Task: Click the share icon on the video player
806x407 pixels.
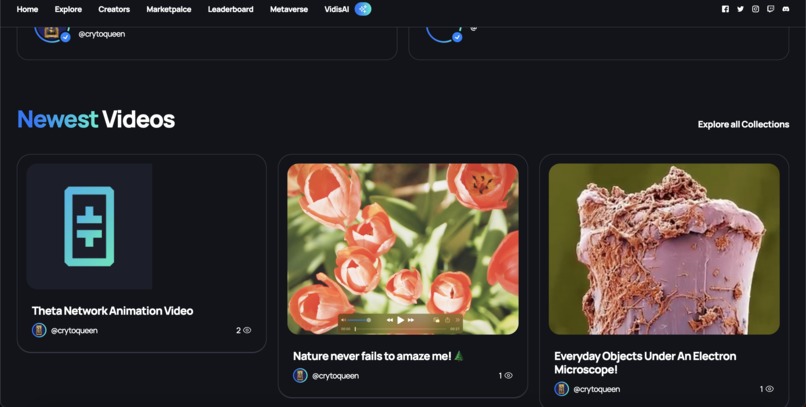Action: (x=448, y=320)
